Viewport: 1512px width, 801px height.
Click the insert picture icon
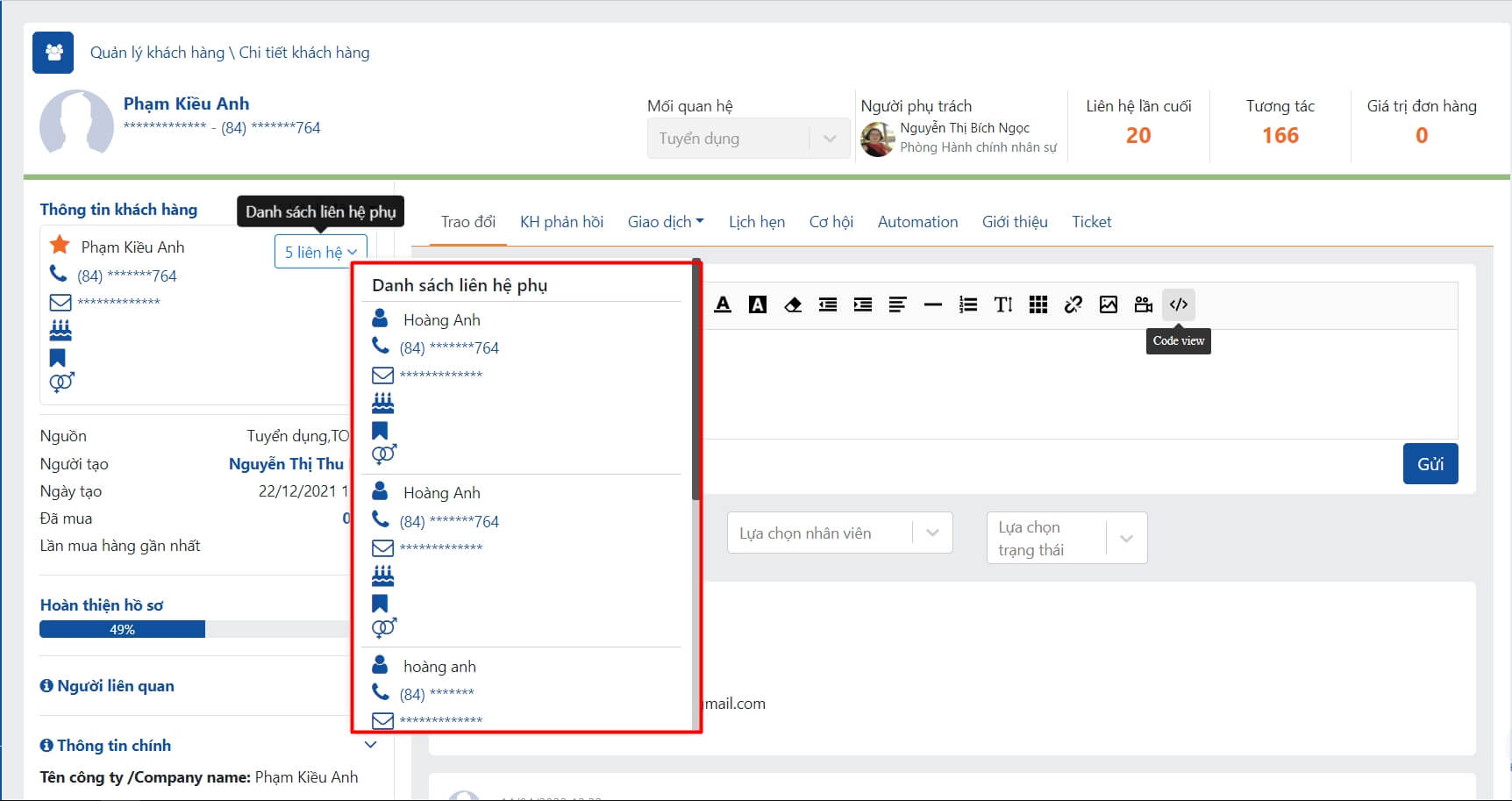[x=1109, y=304]
